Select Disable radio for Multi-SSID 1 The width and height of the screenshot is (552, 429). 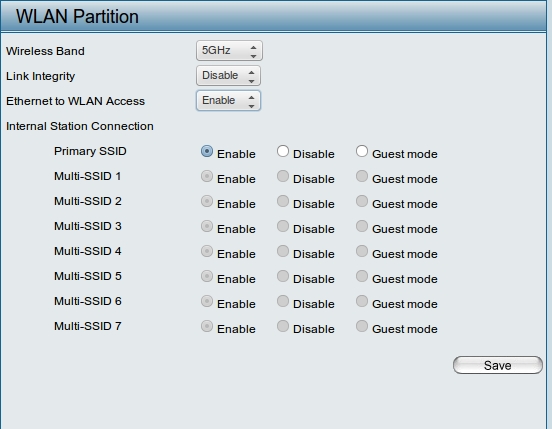point(283,176)
